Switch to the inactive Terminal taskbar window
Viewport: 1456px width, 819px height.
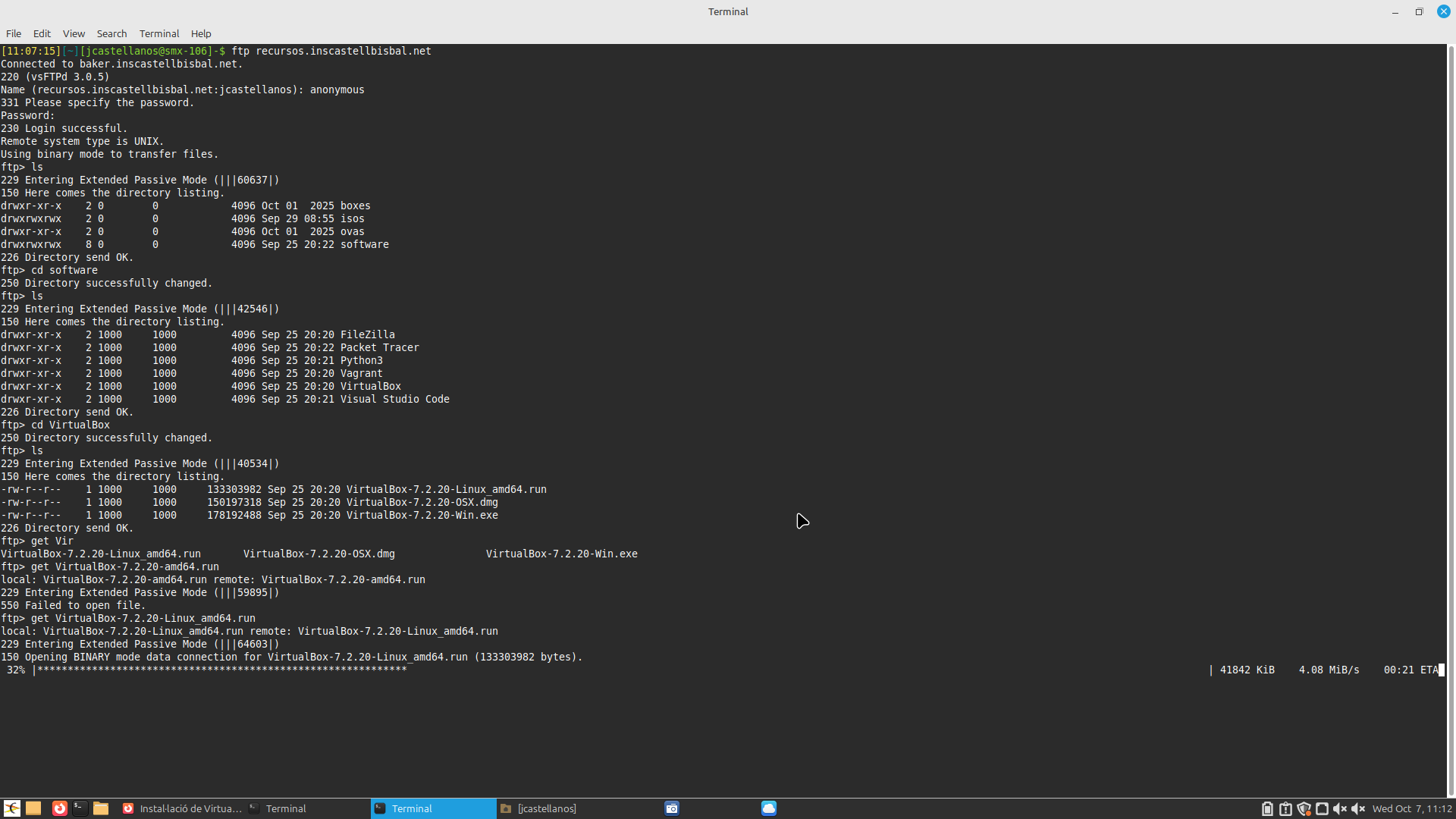point(307,808)
